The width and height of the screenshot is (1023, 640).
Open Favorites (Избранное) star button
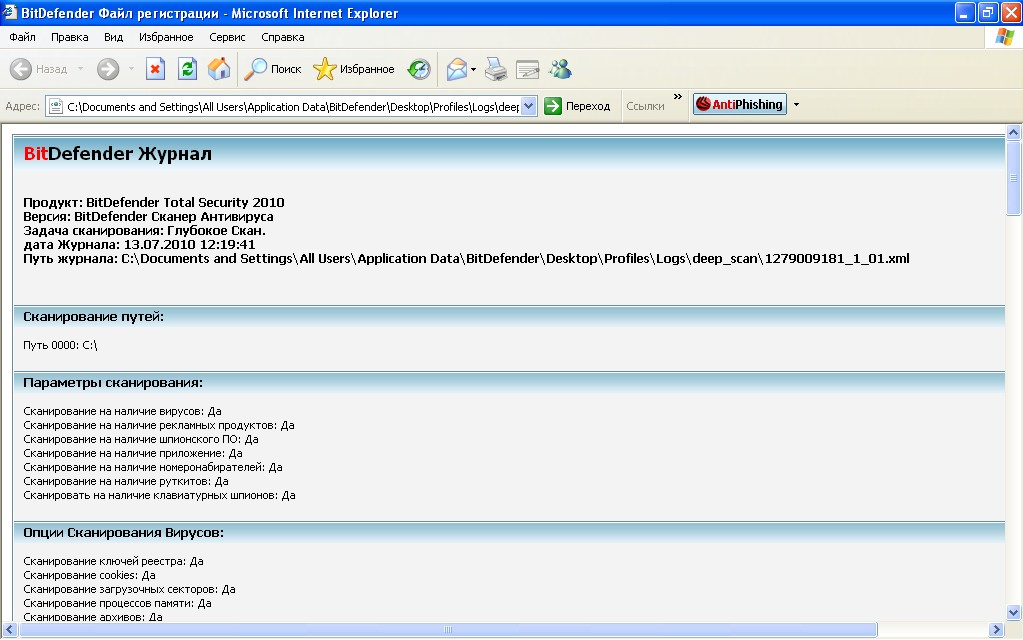click(354, 69)
